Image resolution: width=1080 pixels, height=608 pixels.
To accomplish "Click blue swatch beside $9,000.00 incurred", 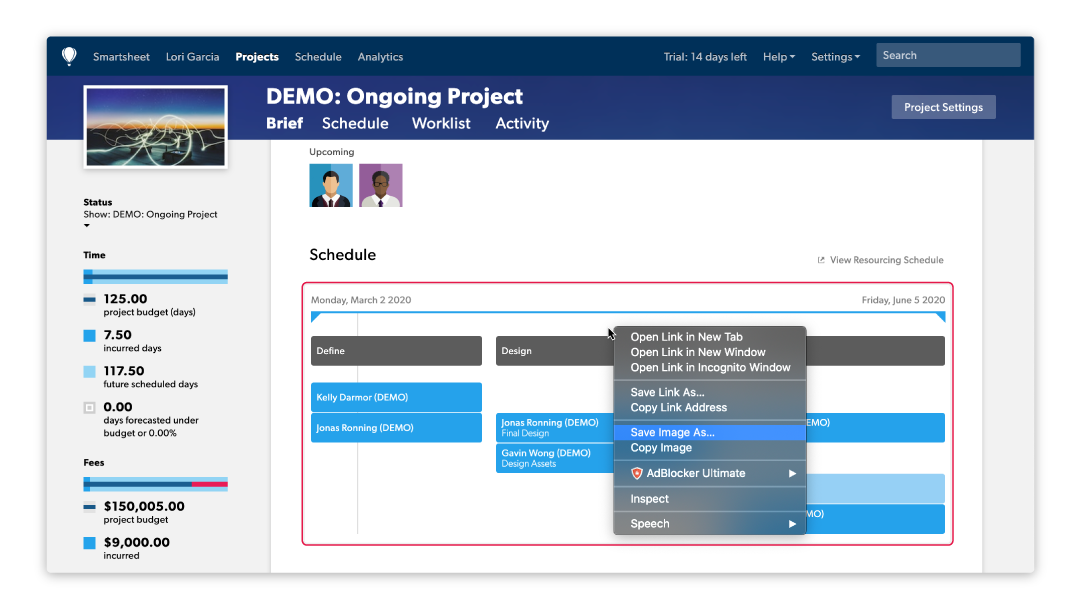I will coord(90,543).
